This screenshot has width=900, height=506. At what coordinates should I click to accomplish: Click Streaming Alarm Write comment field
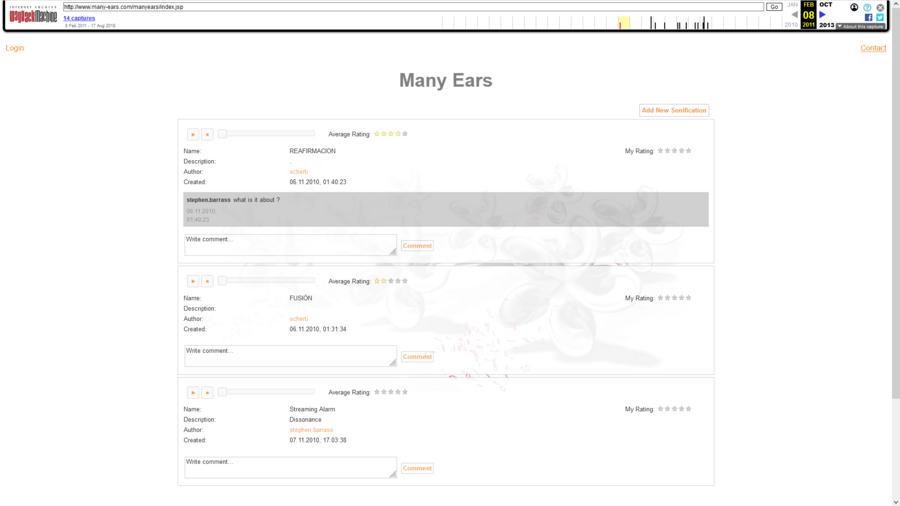290,468
